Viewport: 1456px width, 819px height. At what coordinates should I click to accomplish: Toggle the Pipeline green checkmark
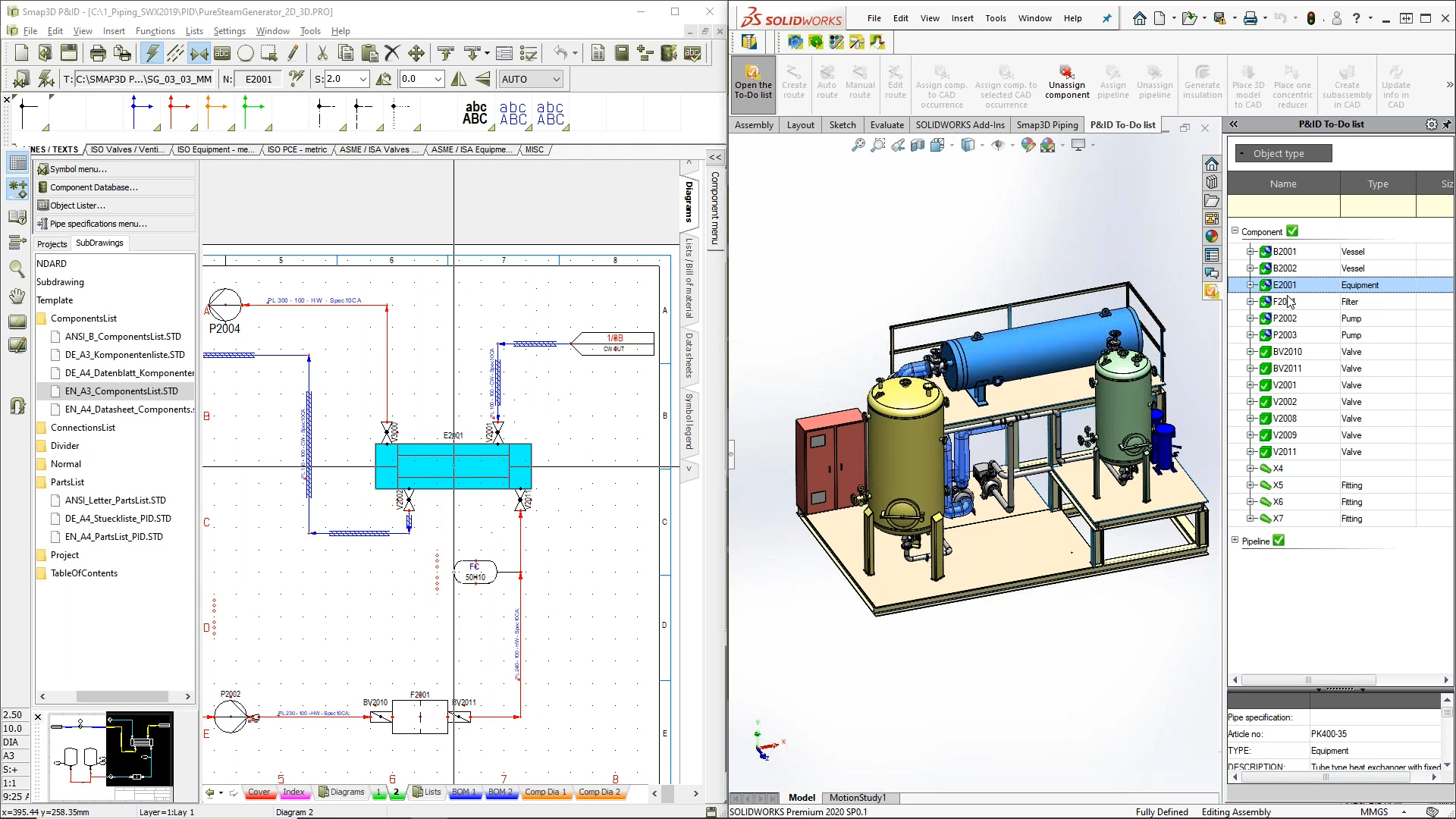click(x=1279, y=541)
